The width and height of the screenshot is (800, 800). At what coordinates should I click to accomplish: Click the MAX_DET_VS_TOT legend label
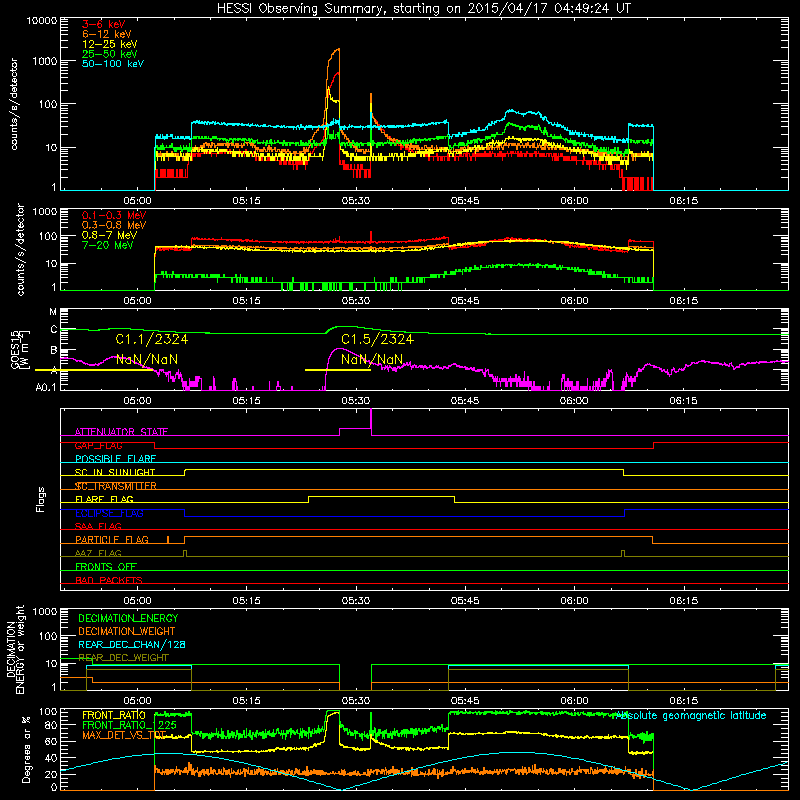click(124, 735)
